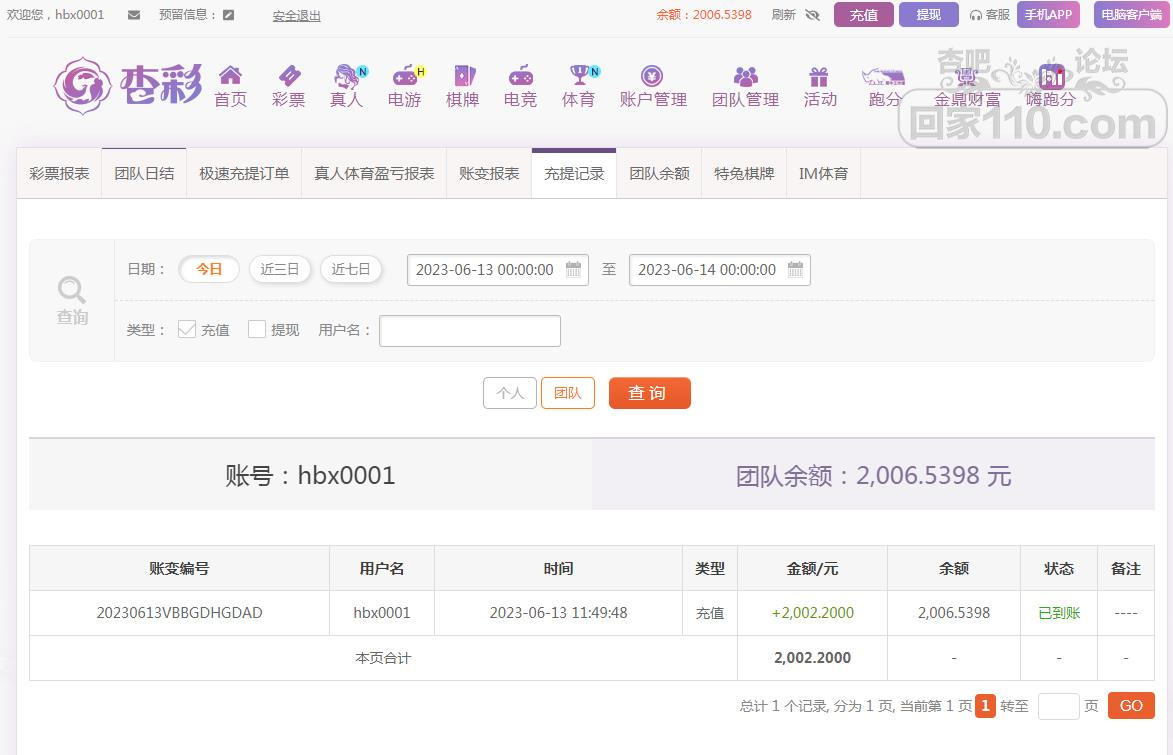Open the end date calendar picker
This screenshot has width=1173, height=755.
[795, 269]
